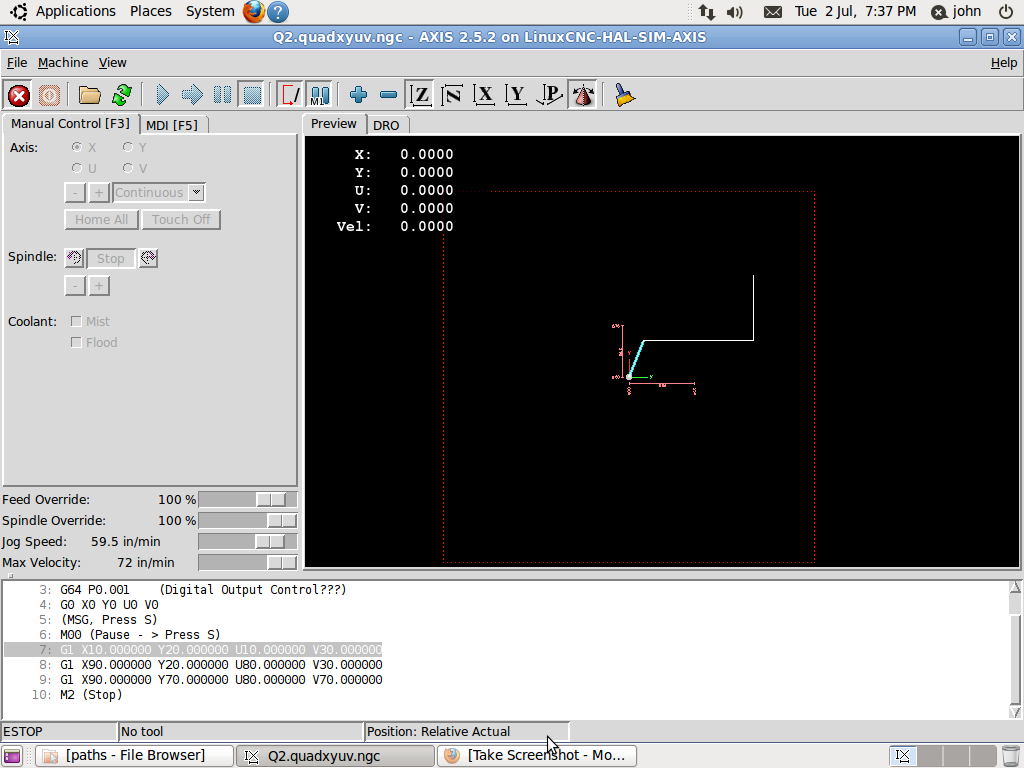1024x768 pixels.
Task: Switch to paths File Browser in taskbar
Action: coord(134,756)
